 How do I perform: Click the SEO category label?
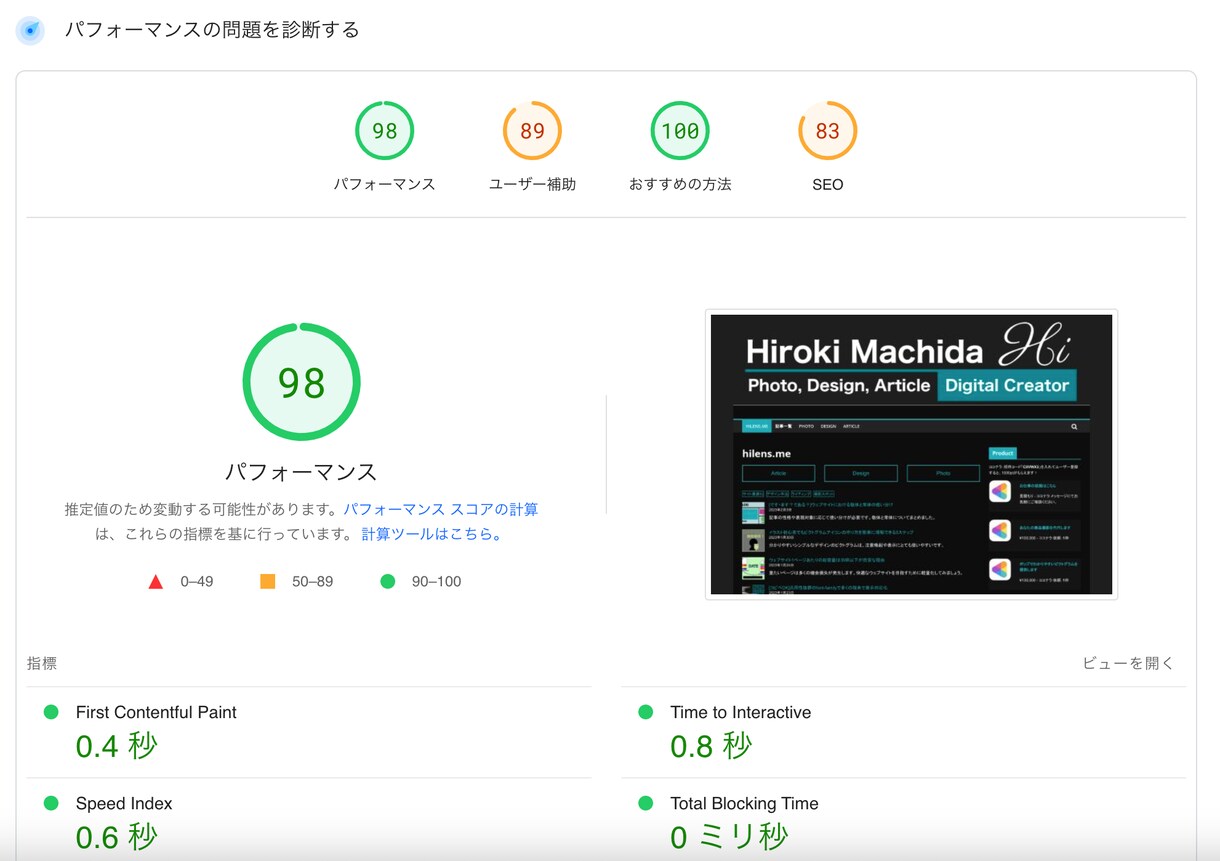[828, 184]
